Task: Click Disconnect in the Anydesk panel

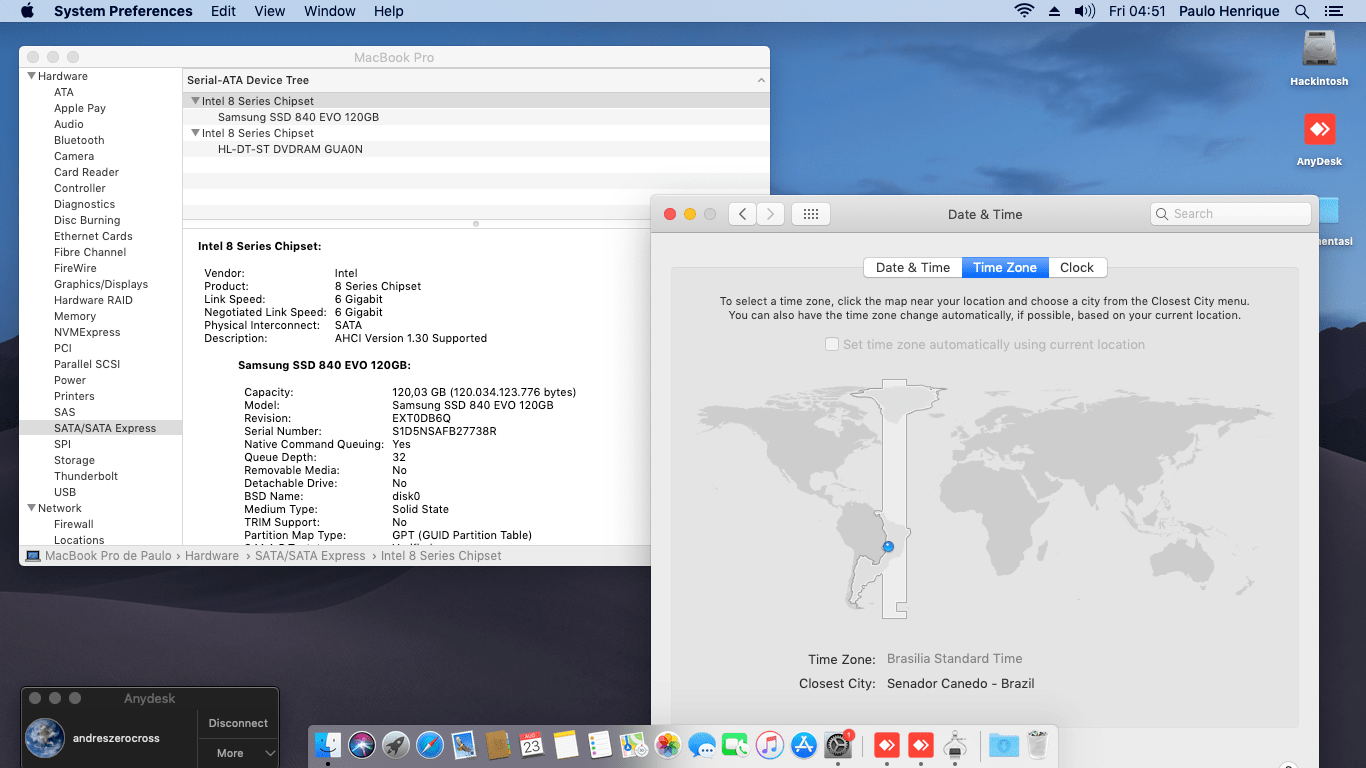Action: [x=238, y=723]
